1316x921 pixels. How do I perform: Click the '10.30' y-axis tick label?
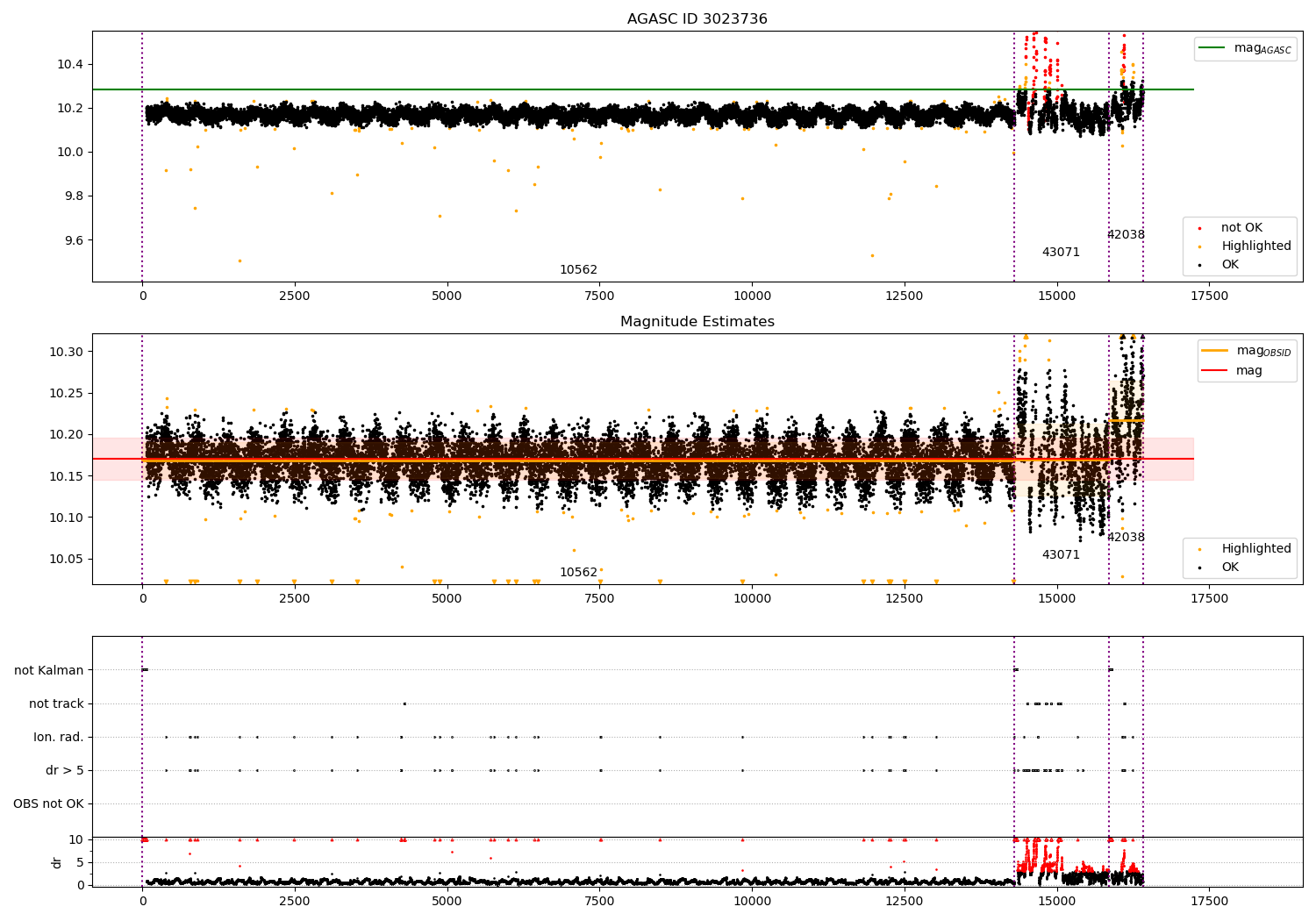67,352
